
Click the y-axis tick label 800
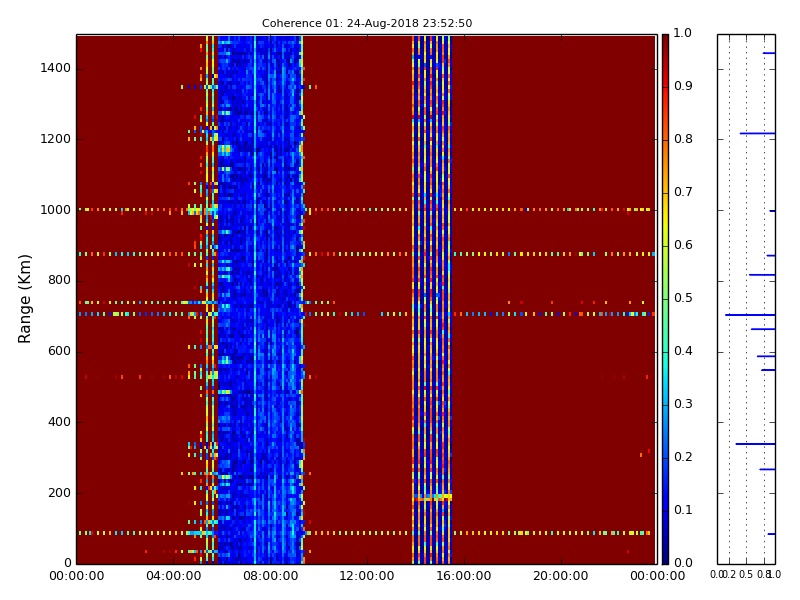59,281
